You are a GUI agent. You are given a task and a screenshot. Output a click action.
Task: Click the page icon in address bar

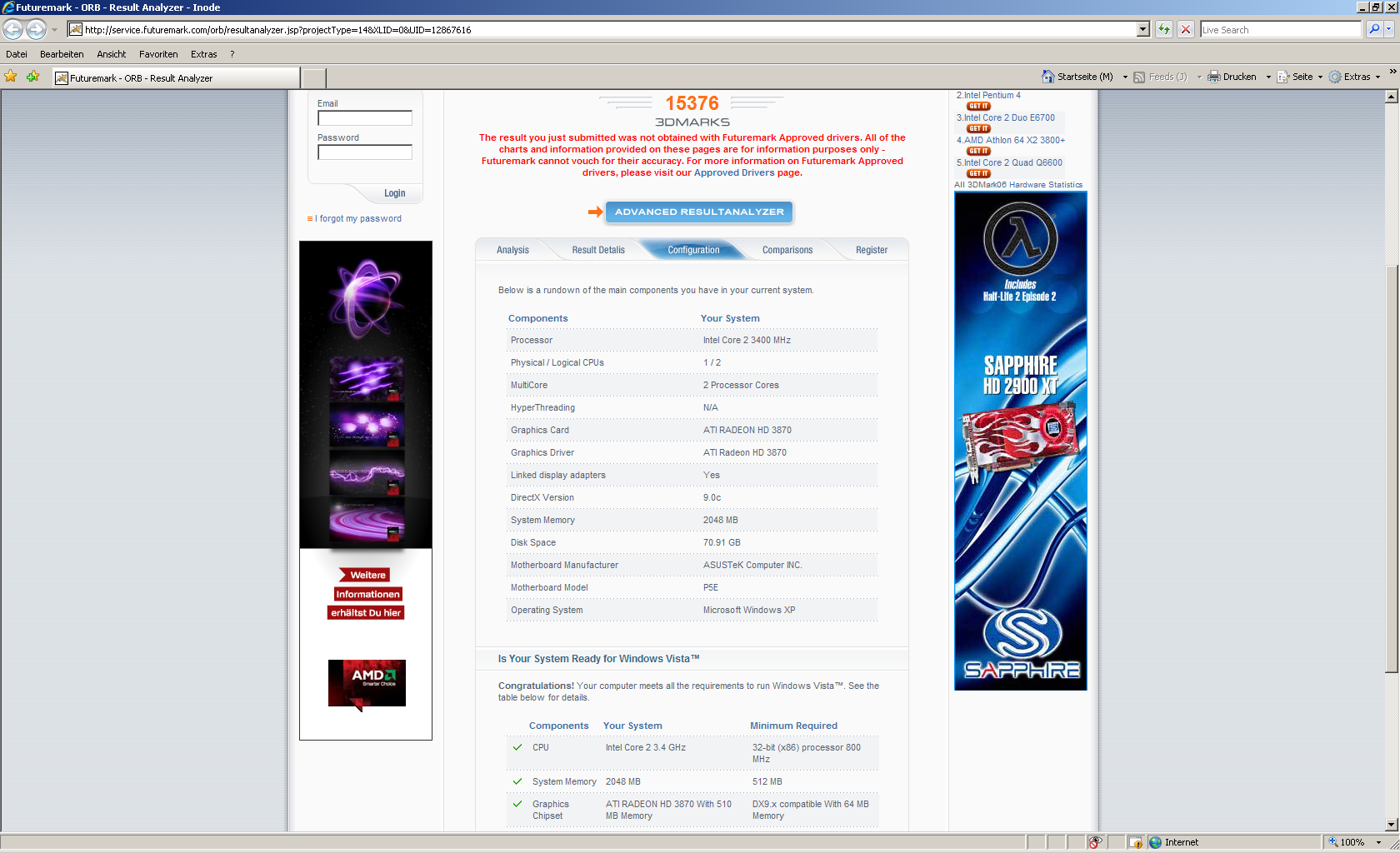coord(76,30)
